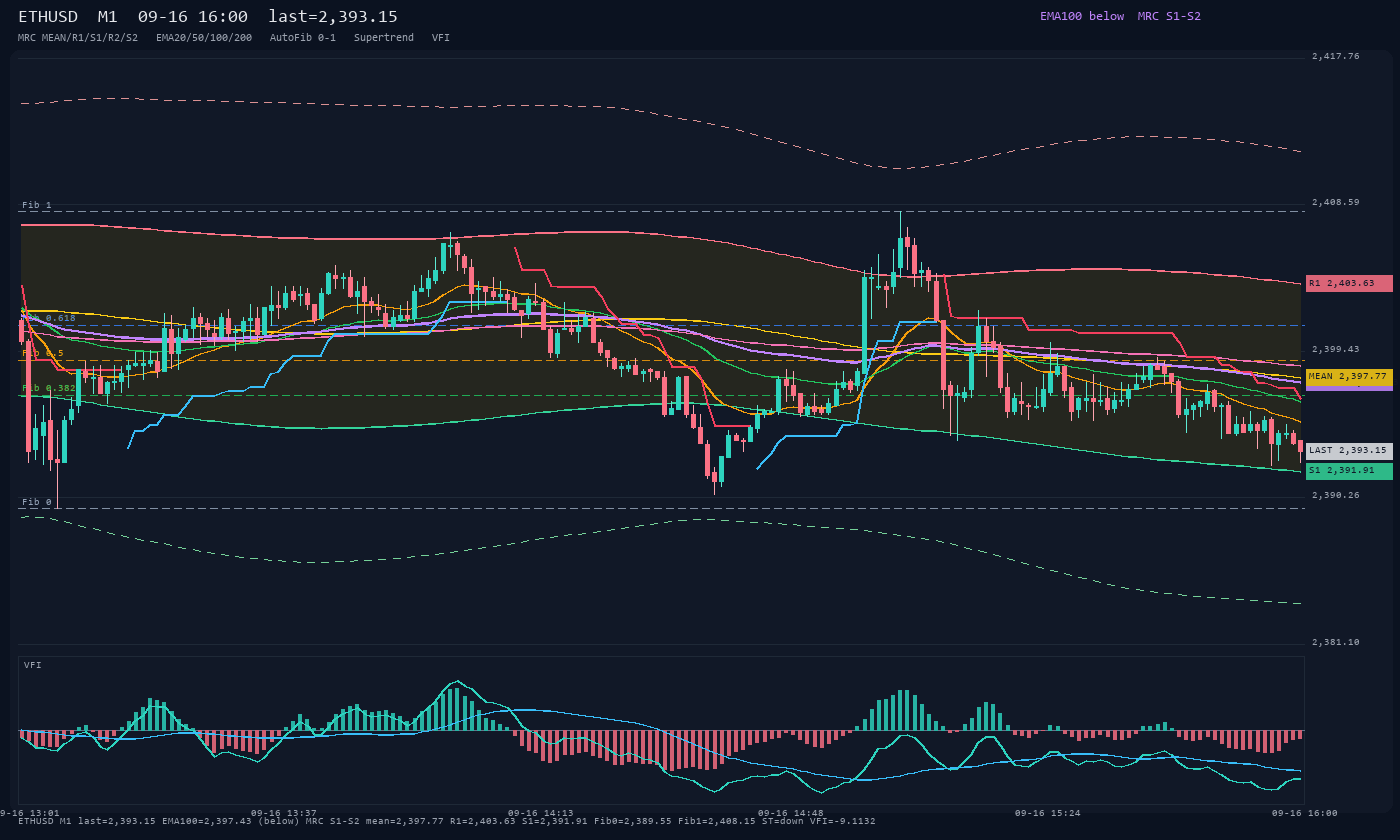The width and height of the screenshot is (1400, 840).
Task: Select the VFI entry in the top legend
Action: [x=441, y=38]
